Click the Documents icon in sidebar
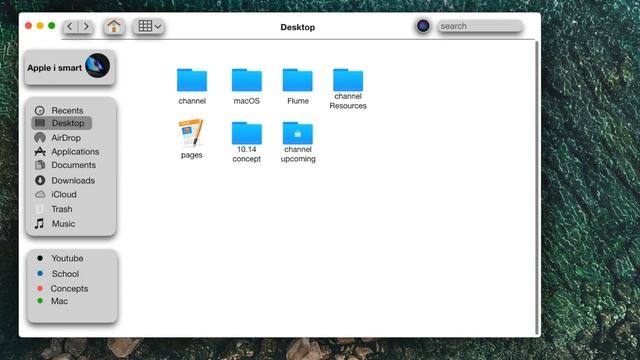This screenshot has width=640, height=360. pos(40,165)
